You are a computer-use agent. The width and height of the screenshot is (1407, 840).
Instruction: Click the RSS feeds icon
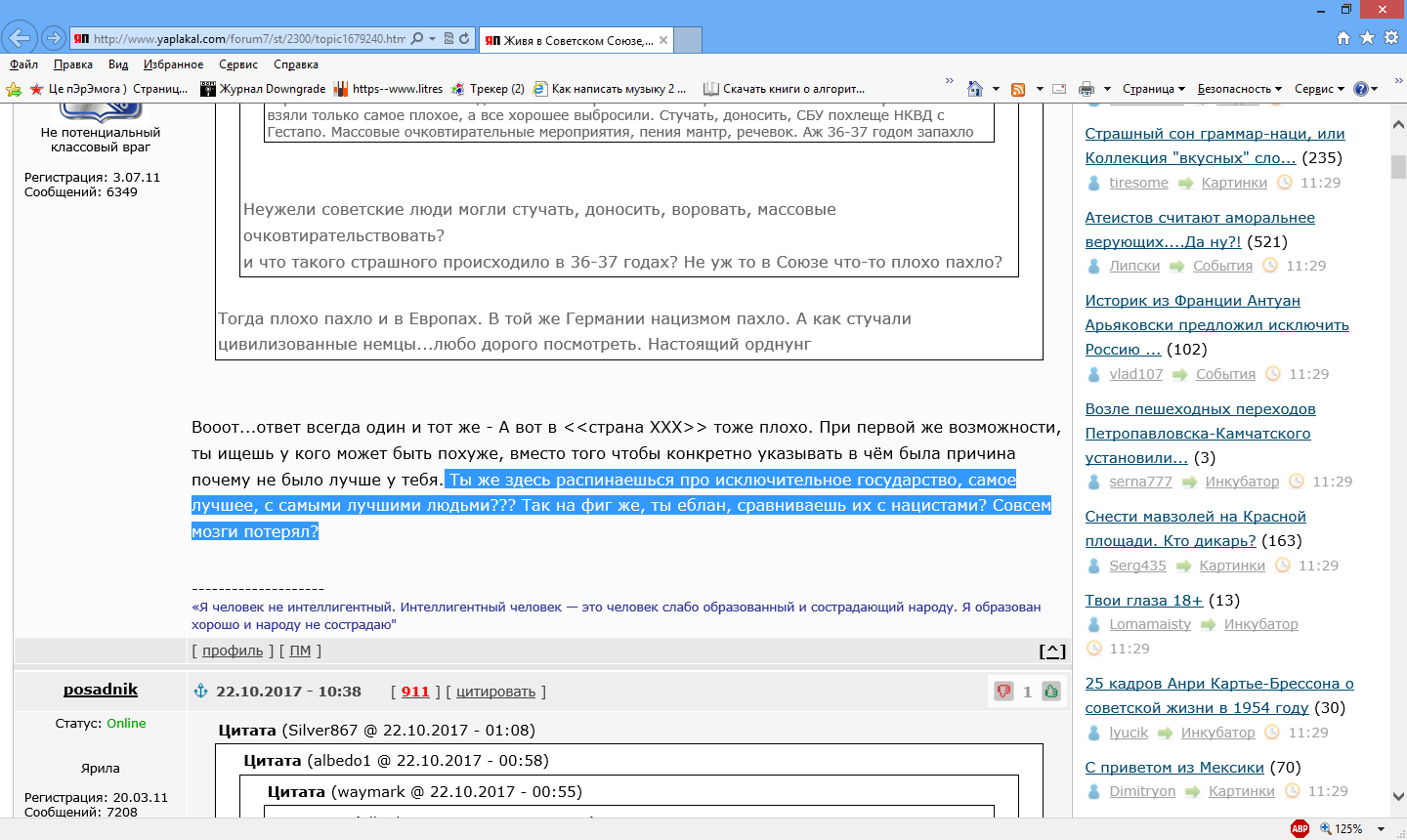(1018, 89)
